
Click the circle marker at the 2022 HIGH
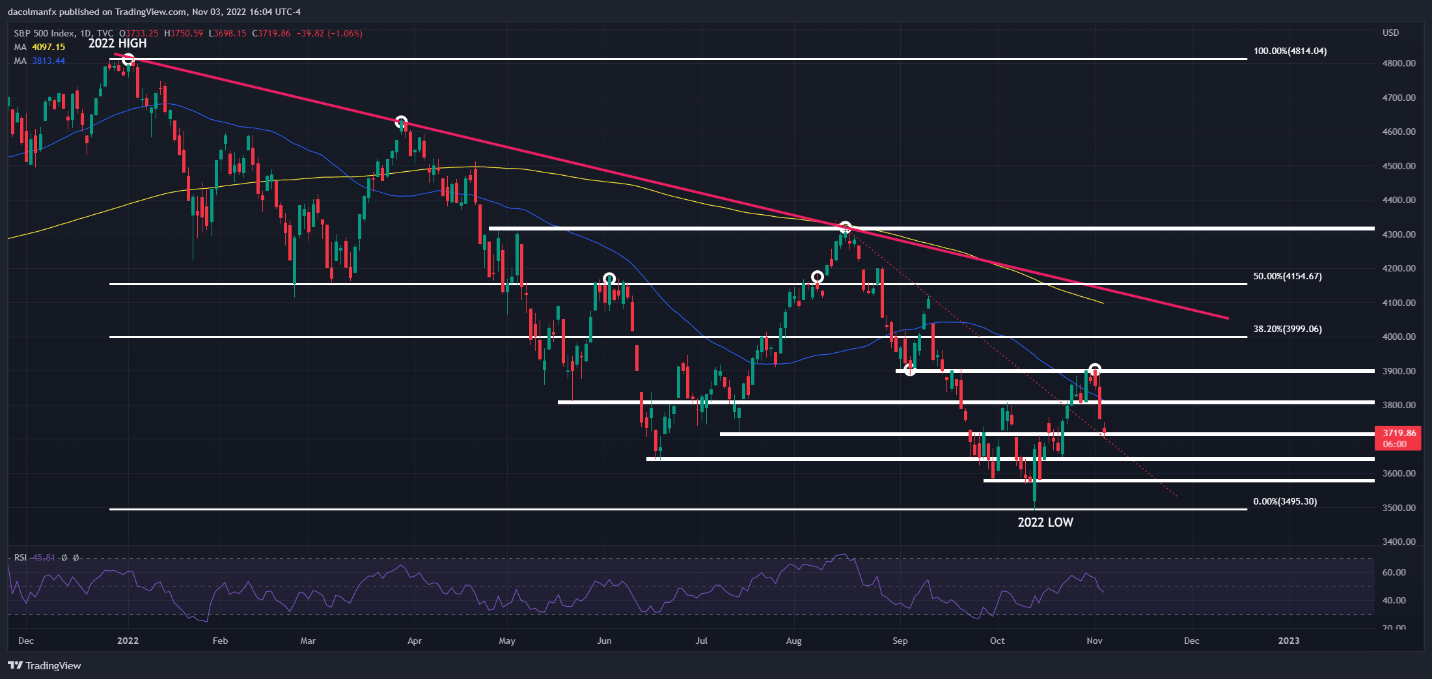[x=128, y=61]
